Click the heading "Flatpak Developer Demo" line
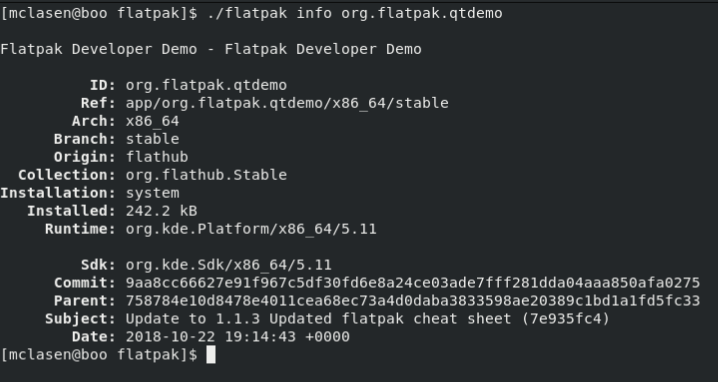 coord(211,49)
